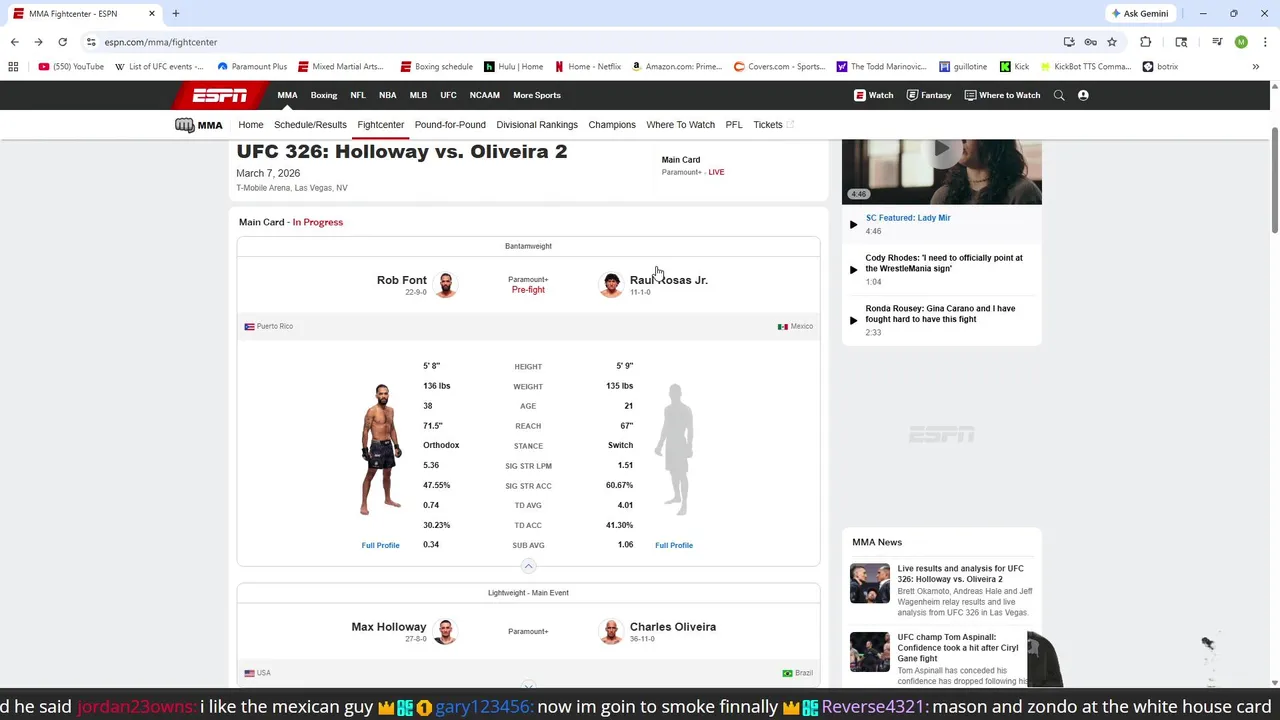Open the Tom Aspinall confidence news article
Viewport: 1280px width, 720px height.
point(957,647)
